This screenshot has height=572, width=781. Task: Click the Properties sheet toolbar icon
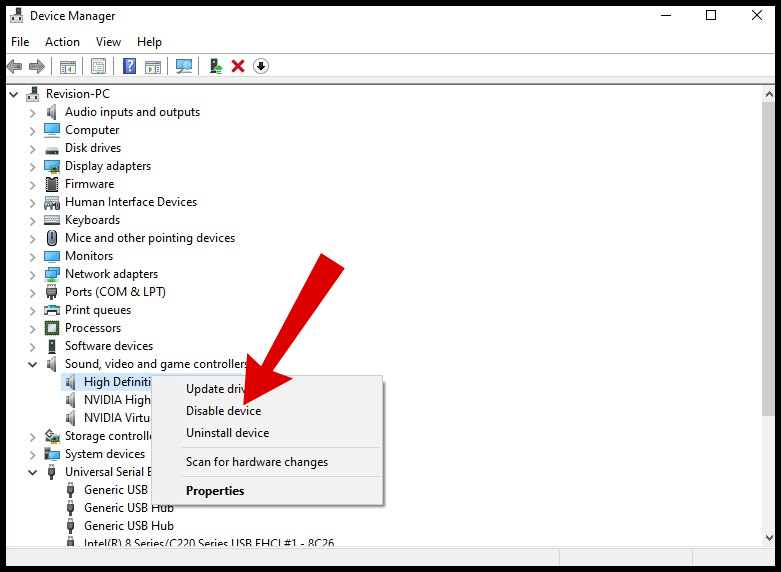[x=99, y=66]
